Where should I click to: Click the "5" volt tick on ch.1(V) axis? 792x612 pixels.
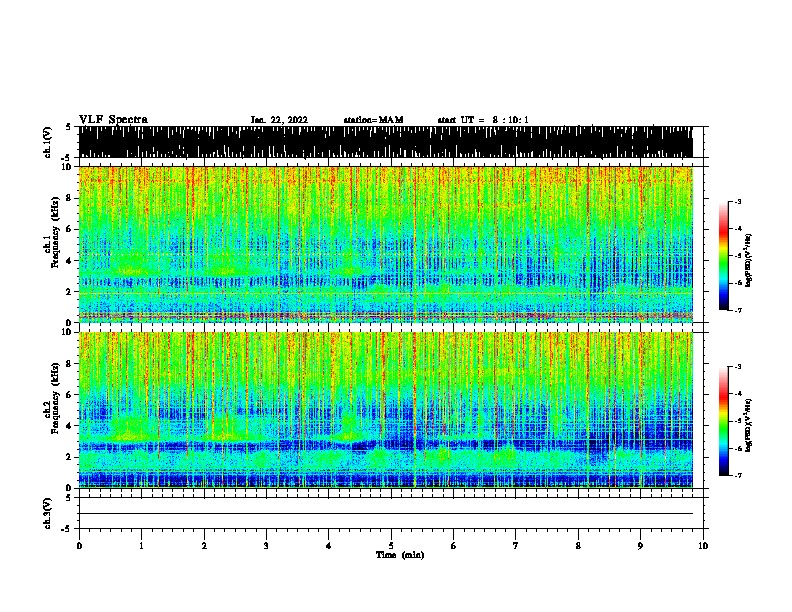[68, 127]
